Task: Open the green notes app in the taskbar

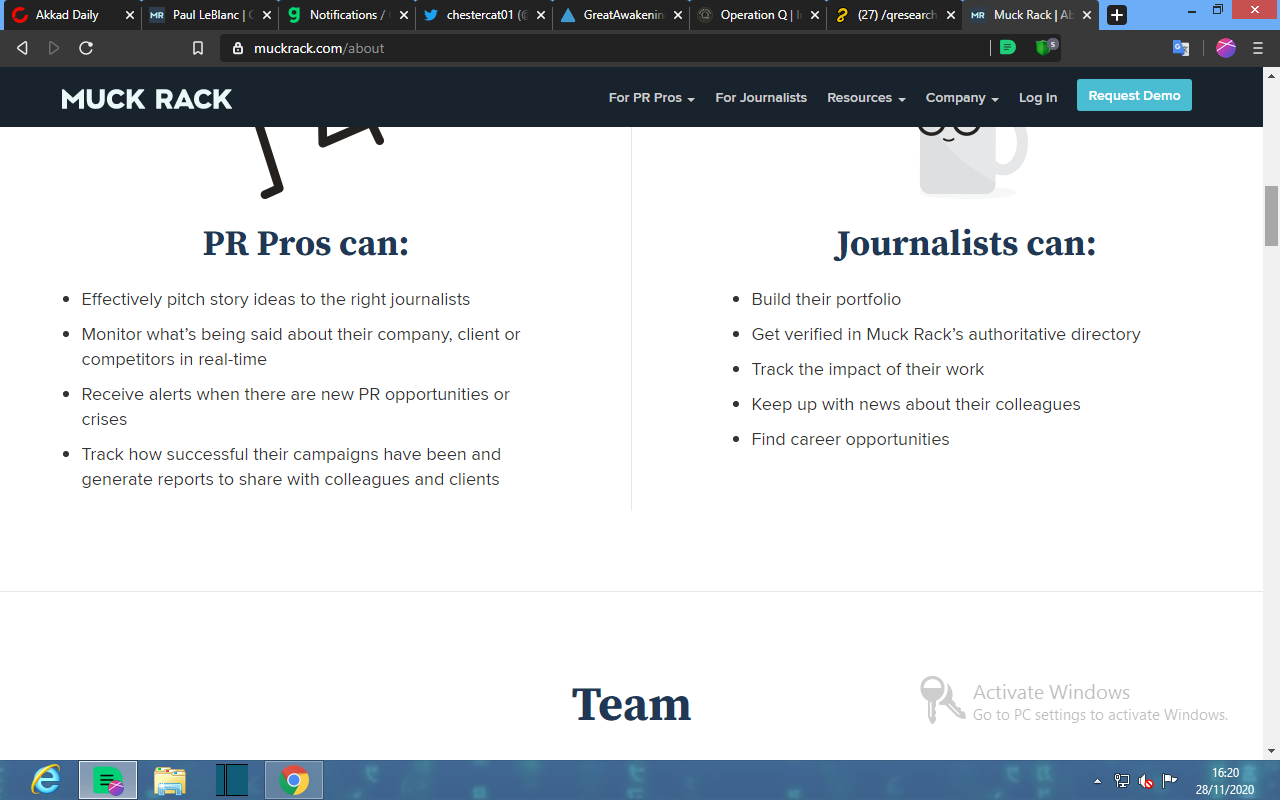Action: tap(108, 780)
